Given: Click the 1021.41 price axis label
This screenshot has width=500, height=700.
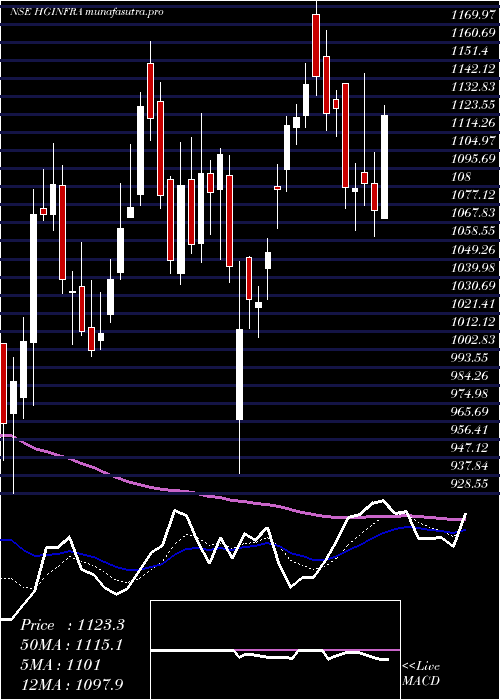Looking at the screenshot, I should click(472, 304).
